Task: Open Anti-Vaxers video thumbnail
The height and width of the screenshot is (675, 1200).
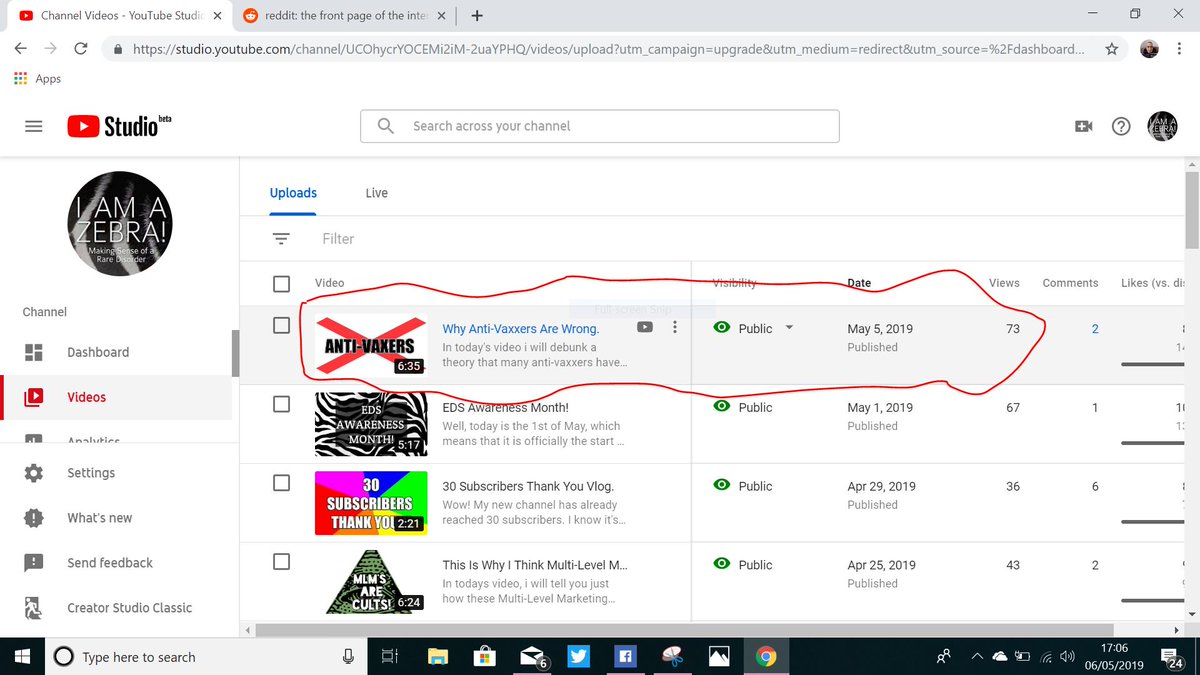Action: click(x=371, y=346)
